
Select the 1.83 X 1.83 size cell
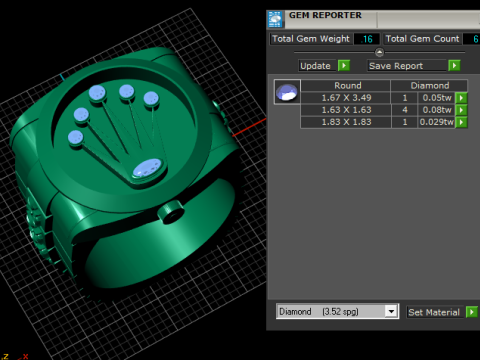click(346, 122)
